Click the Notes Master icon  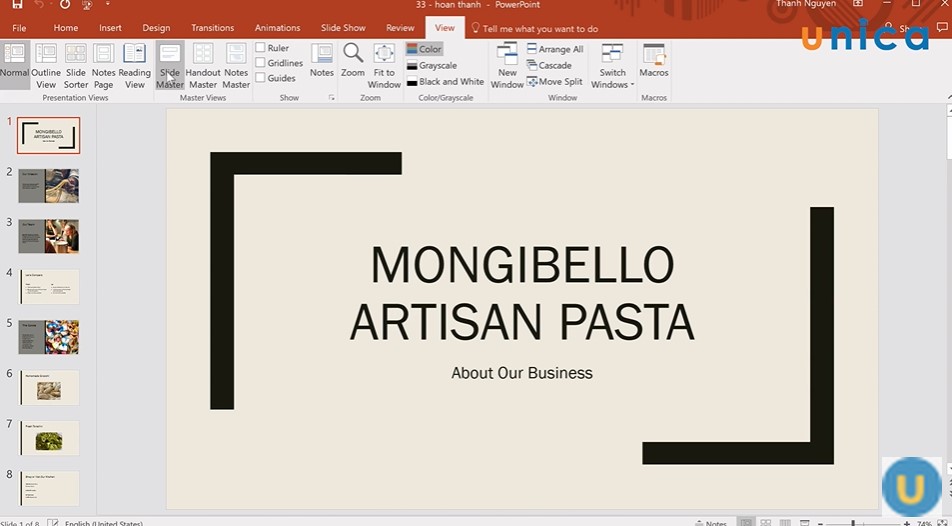tap(236, 65)
